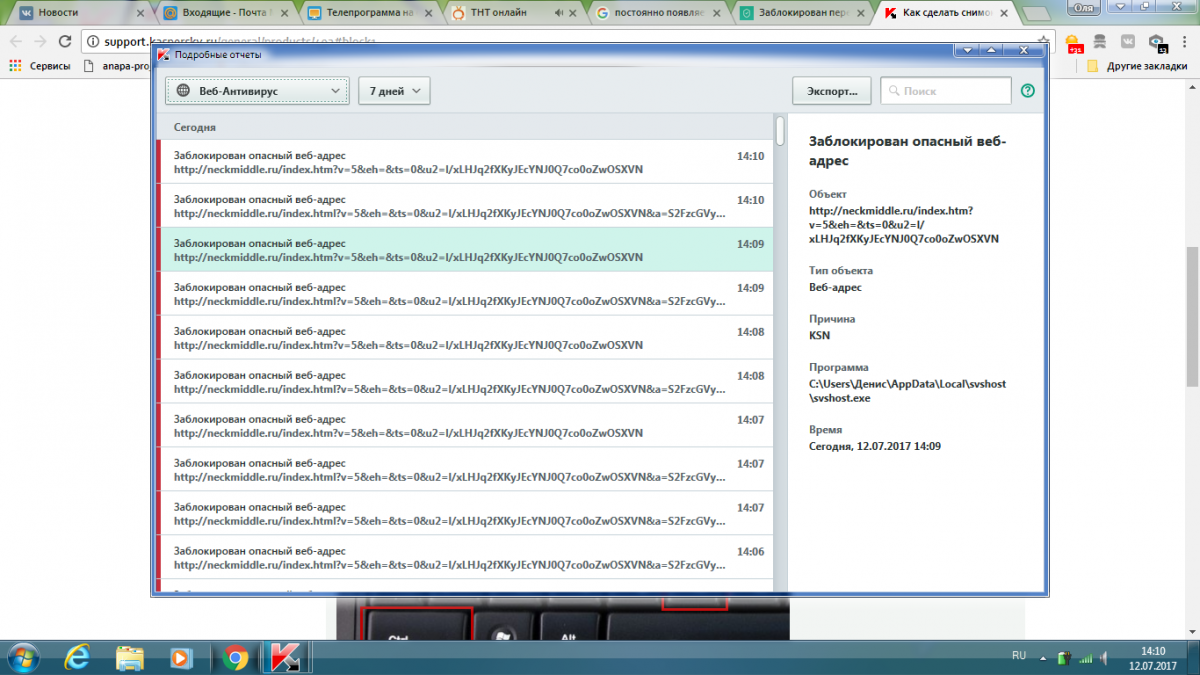Click the Оля profile button in Chrome
Screen dimensions: 1200x675
1082,6
